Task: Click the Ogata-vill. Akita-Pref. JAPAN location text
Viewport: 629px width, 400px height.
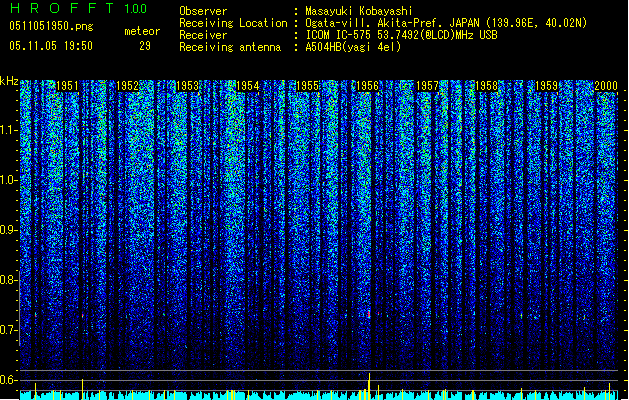Action: [x=446, y=23]
